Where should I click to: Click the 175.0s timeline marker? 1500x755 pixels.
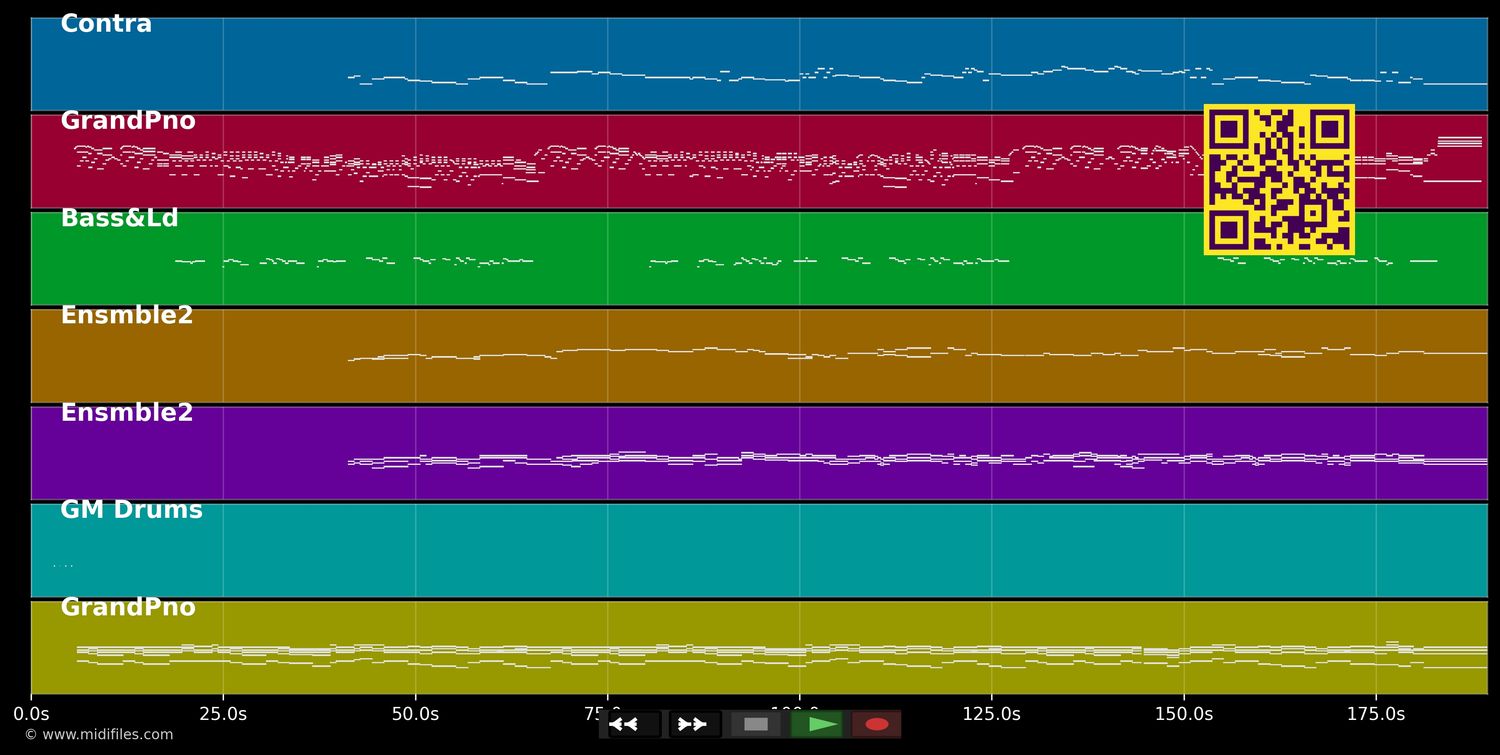[1375, 714]
